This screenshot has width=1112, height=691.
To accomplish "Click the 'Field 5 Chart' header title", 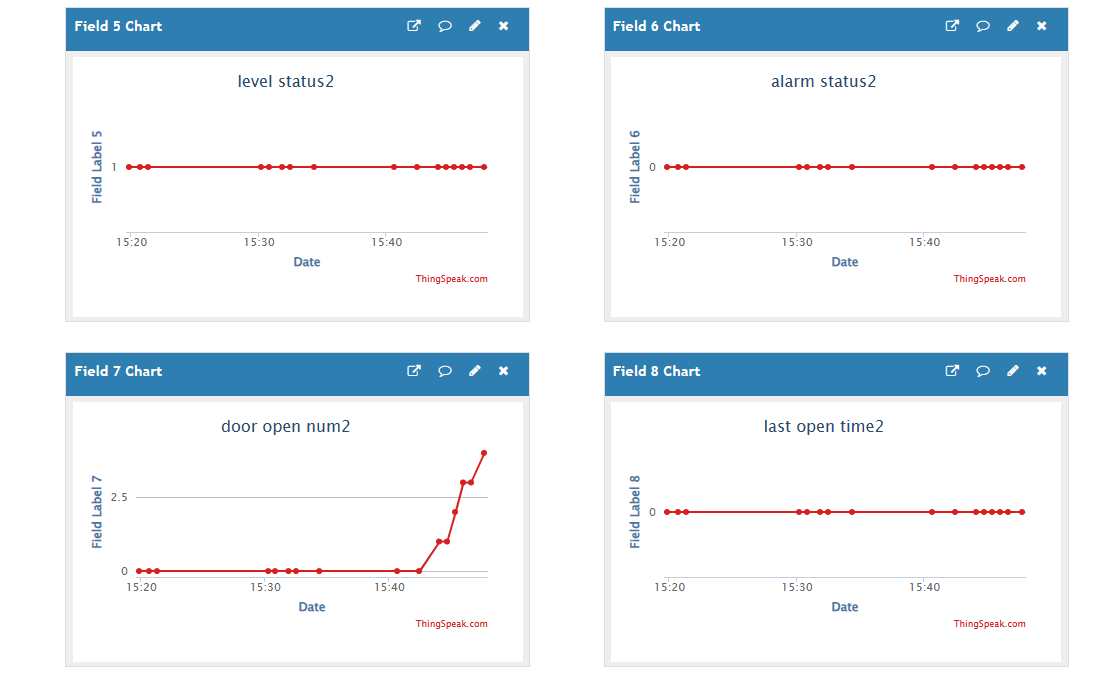I will pos(118,26).
